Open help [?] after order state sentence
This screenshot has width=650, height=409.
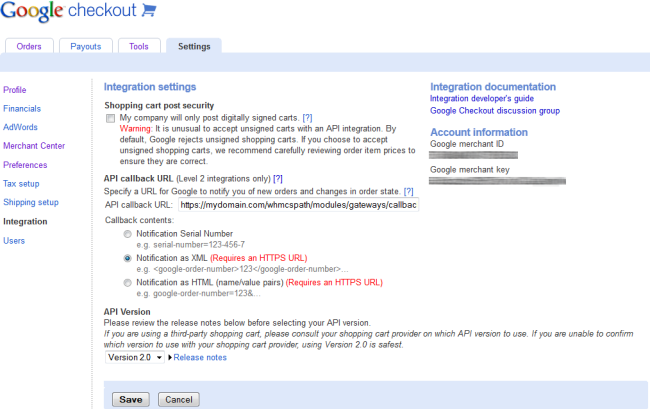408,191
